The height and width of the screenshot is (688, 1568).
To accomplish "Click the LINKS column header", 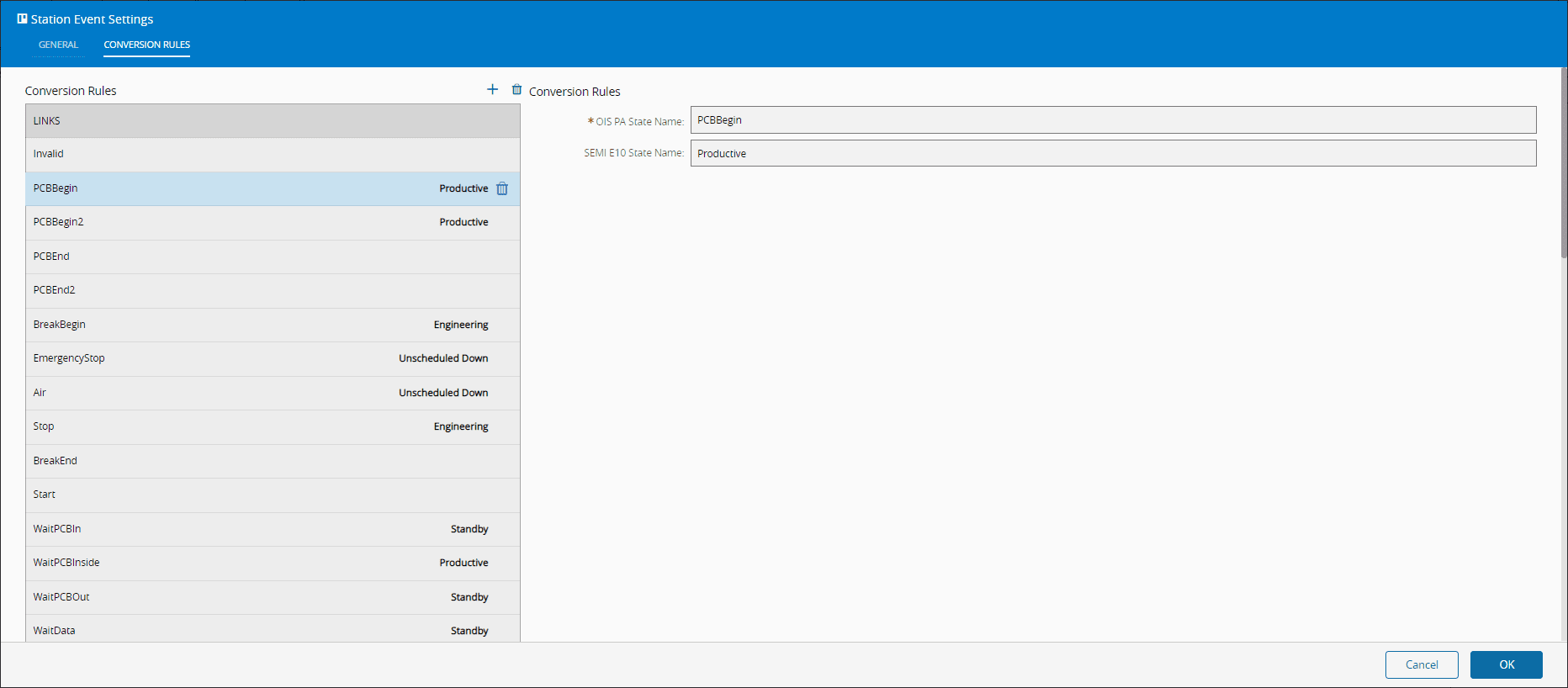I will point(272,121).
